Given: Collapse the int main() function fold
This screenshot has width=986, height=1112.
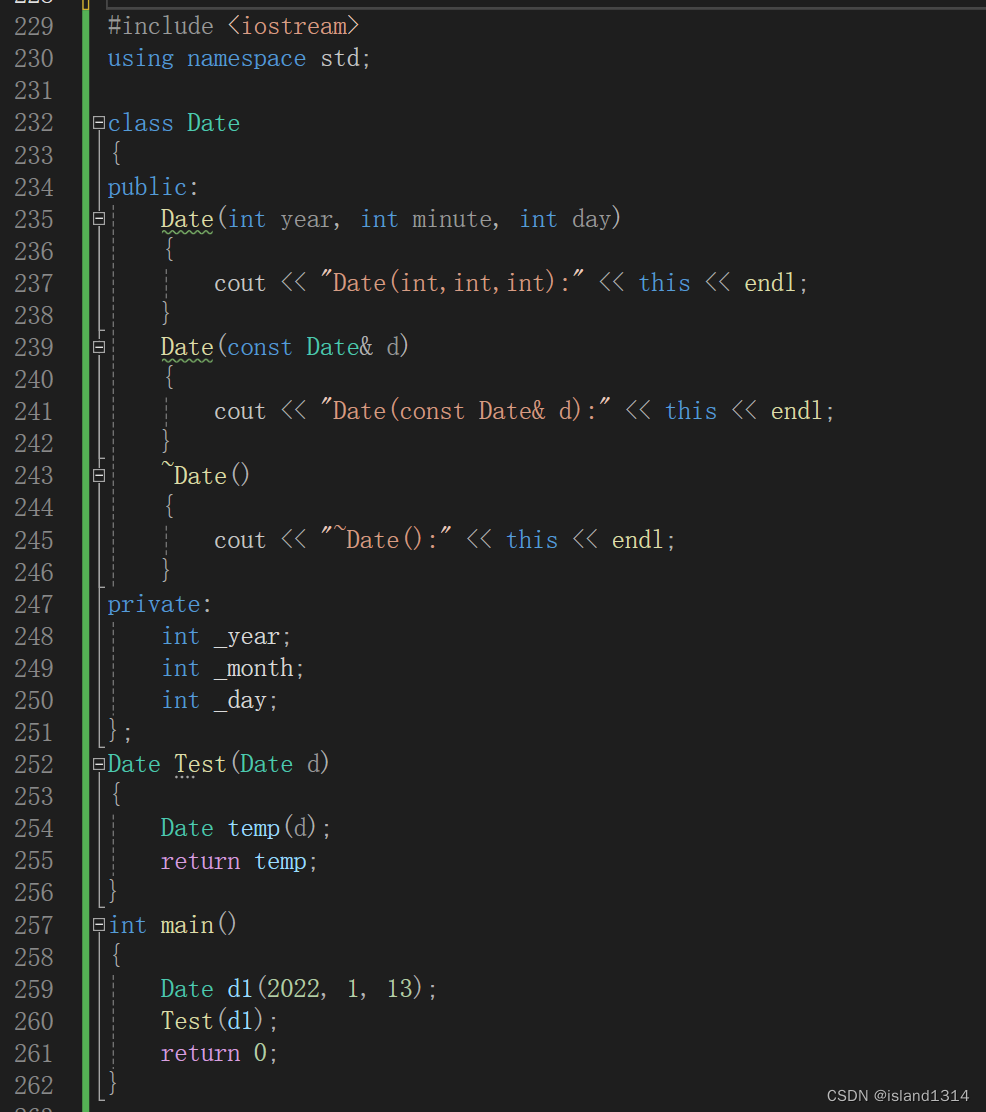Looking at the screenshot, I should click(x=99, y=925).
